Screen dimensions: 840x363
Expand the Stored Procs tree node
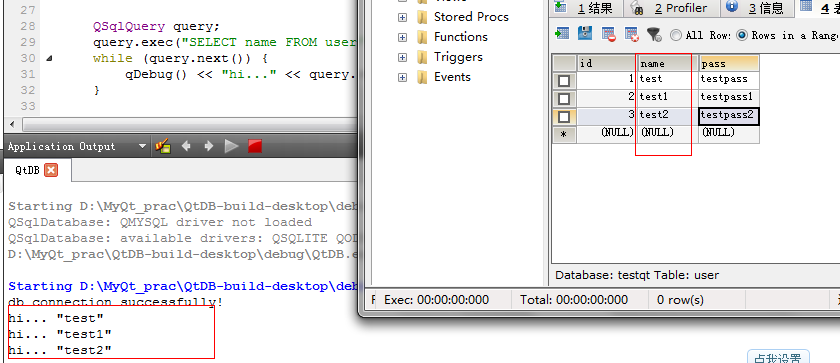[x=402, y=17]
